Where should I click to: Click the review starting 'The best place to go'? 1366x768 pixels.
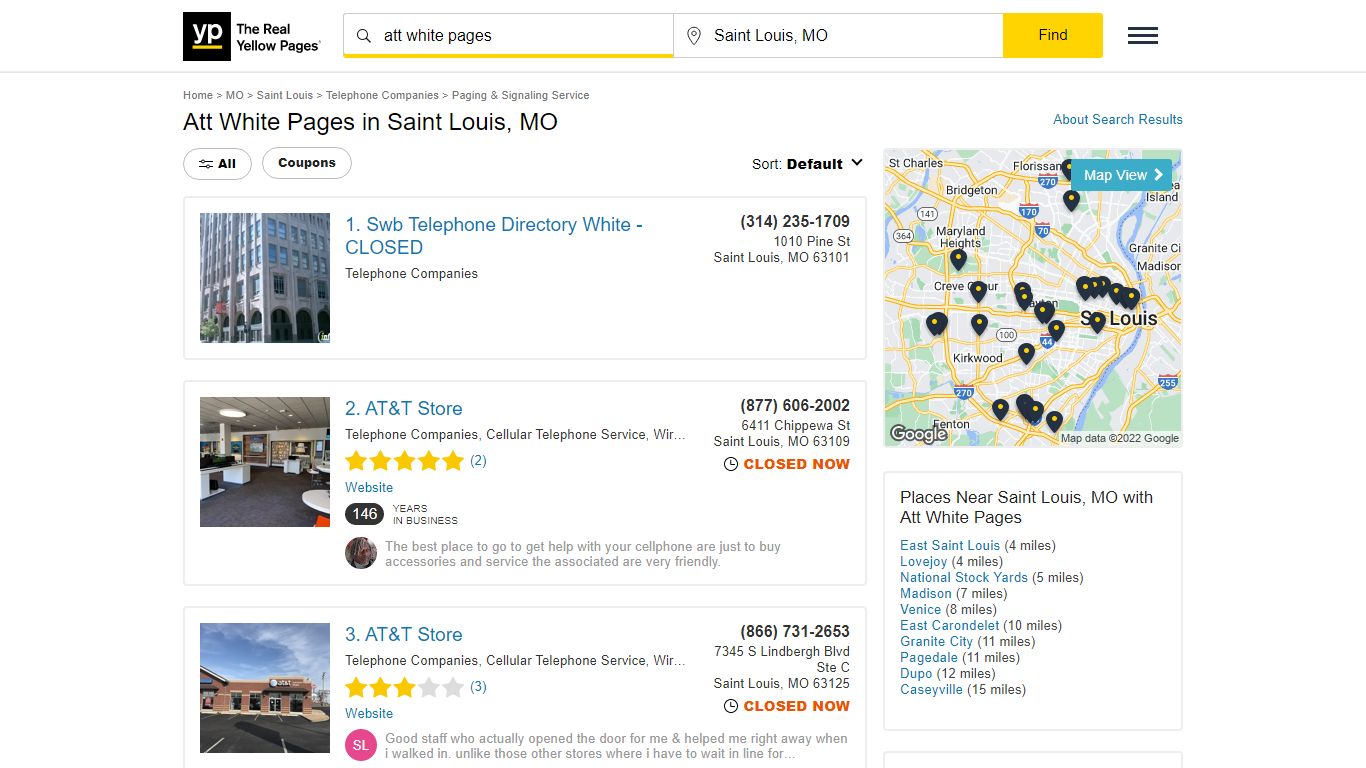pyautogui.click(x=583, y=554)
